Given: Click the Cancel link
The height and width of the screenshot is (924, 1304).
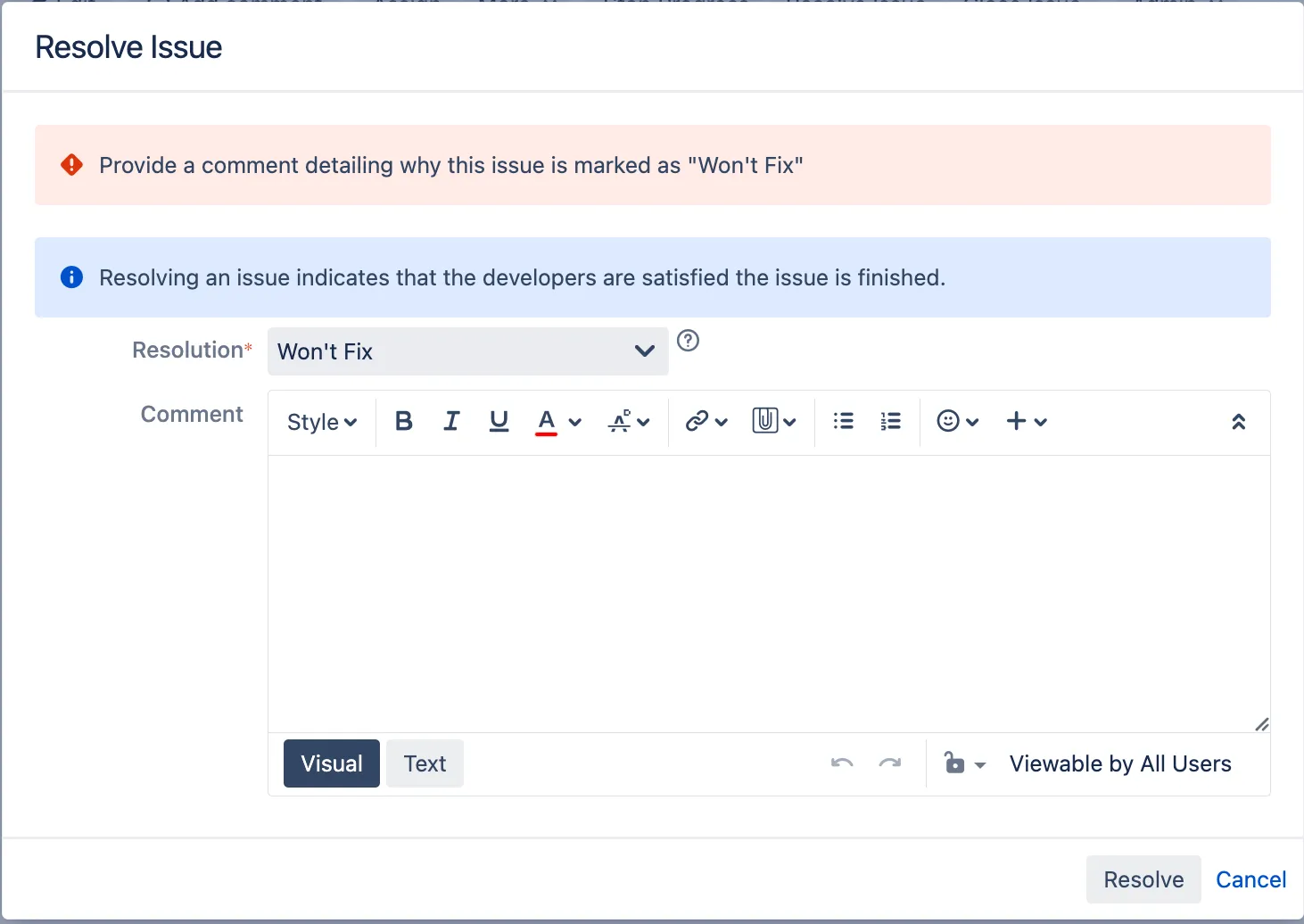Looking at the screenshot, I should 1251,879.
